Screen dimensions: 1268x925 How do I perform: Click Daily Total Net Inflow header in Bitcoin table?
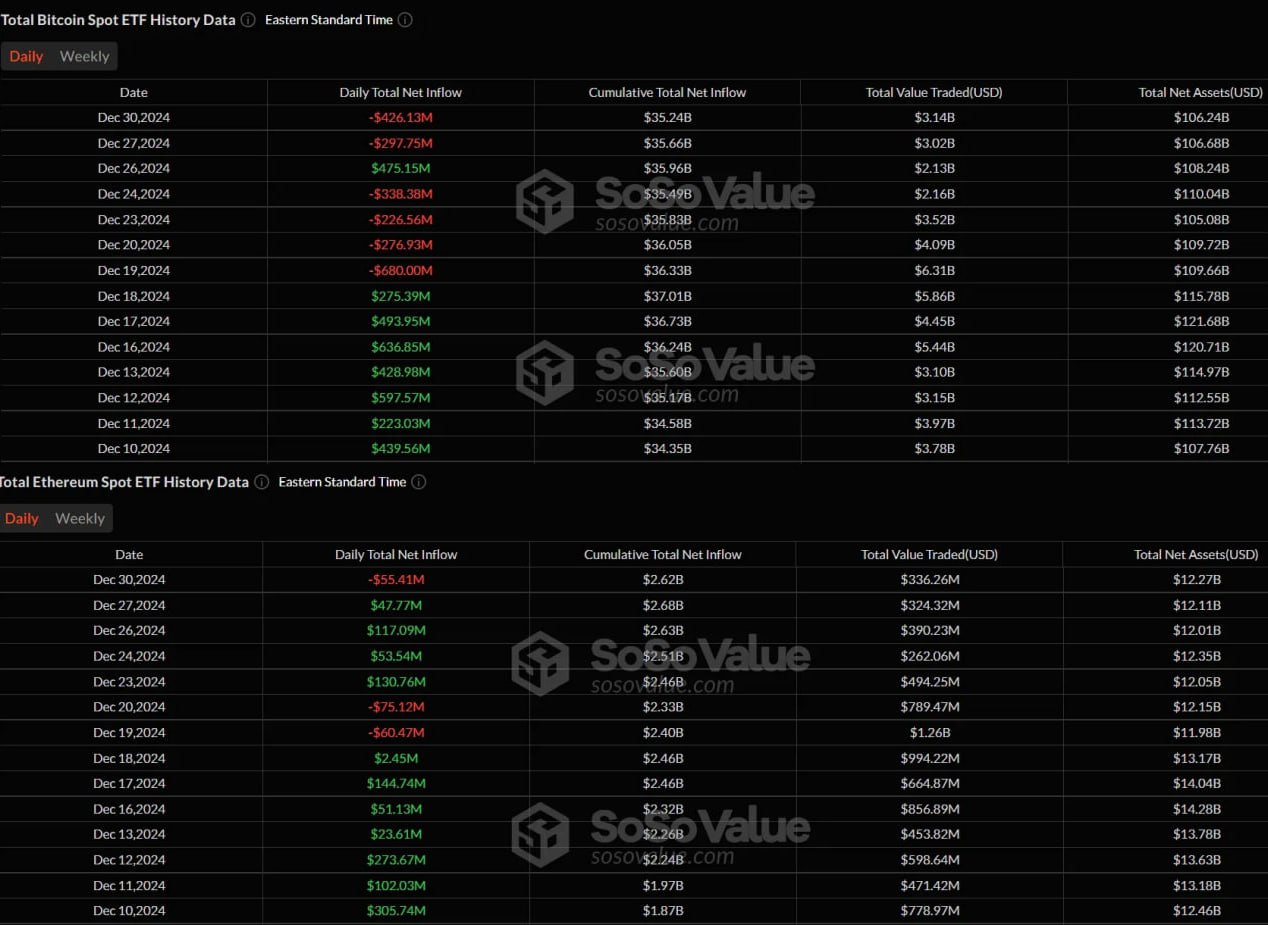400,92
